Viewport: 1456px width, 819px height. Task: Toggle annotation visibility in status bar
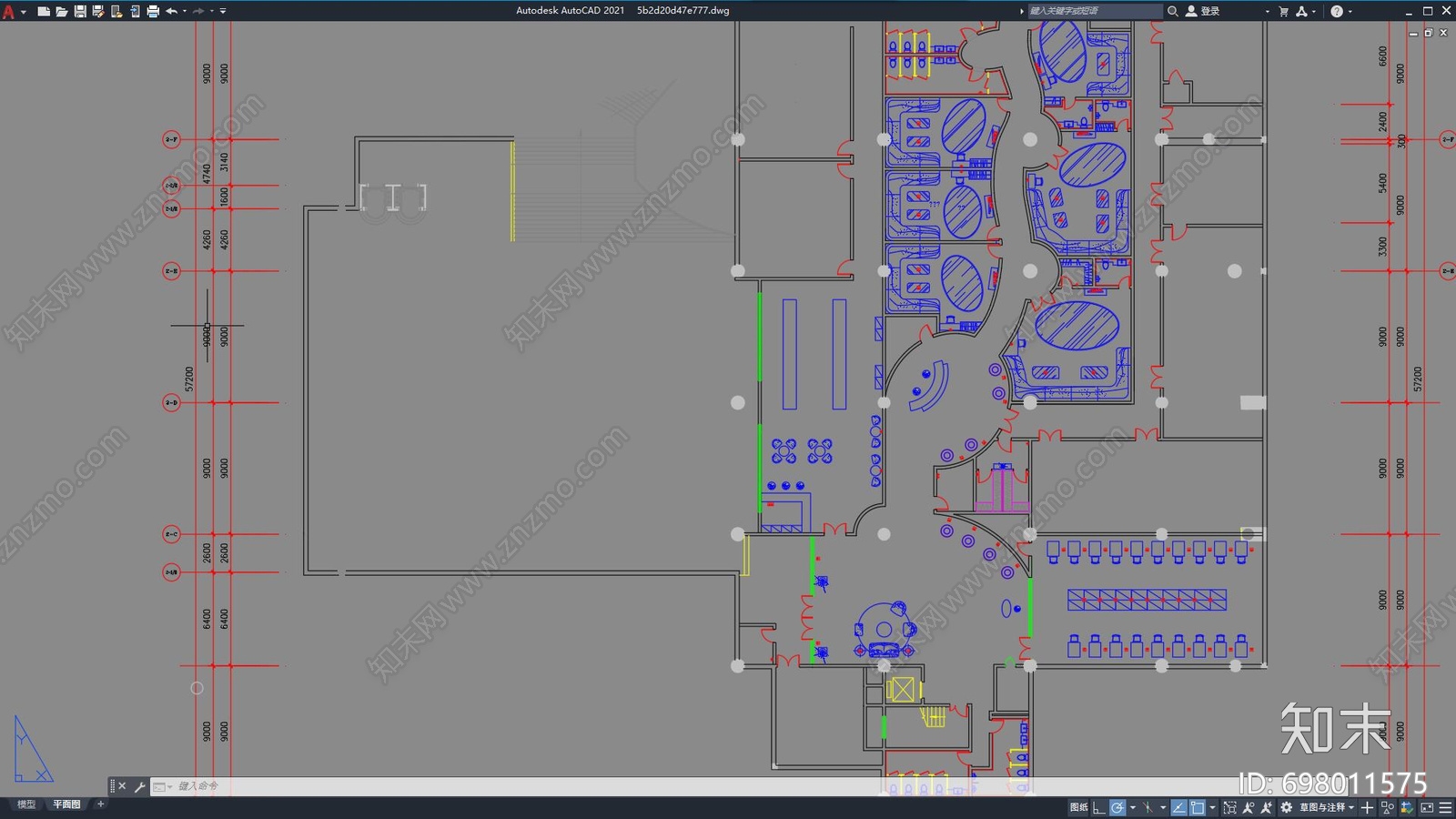(x=1249, y=807)
